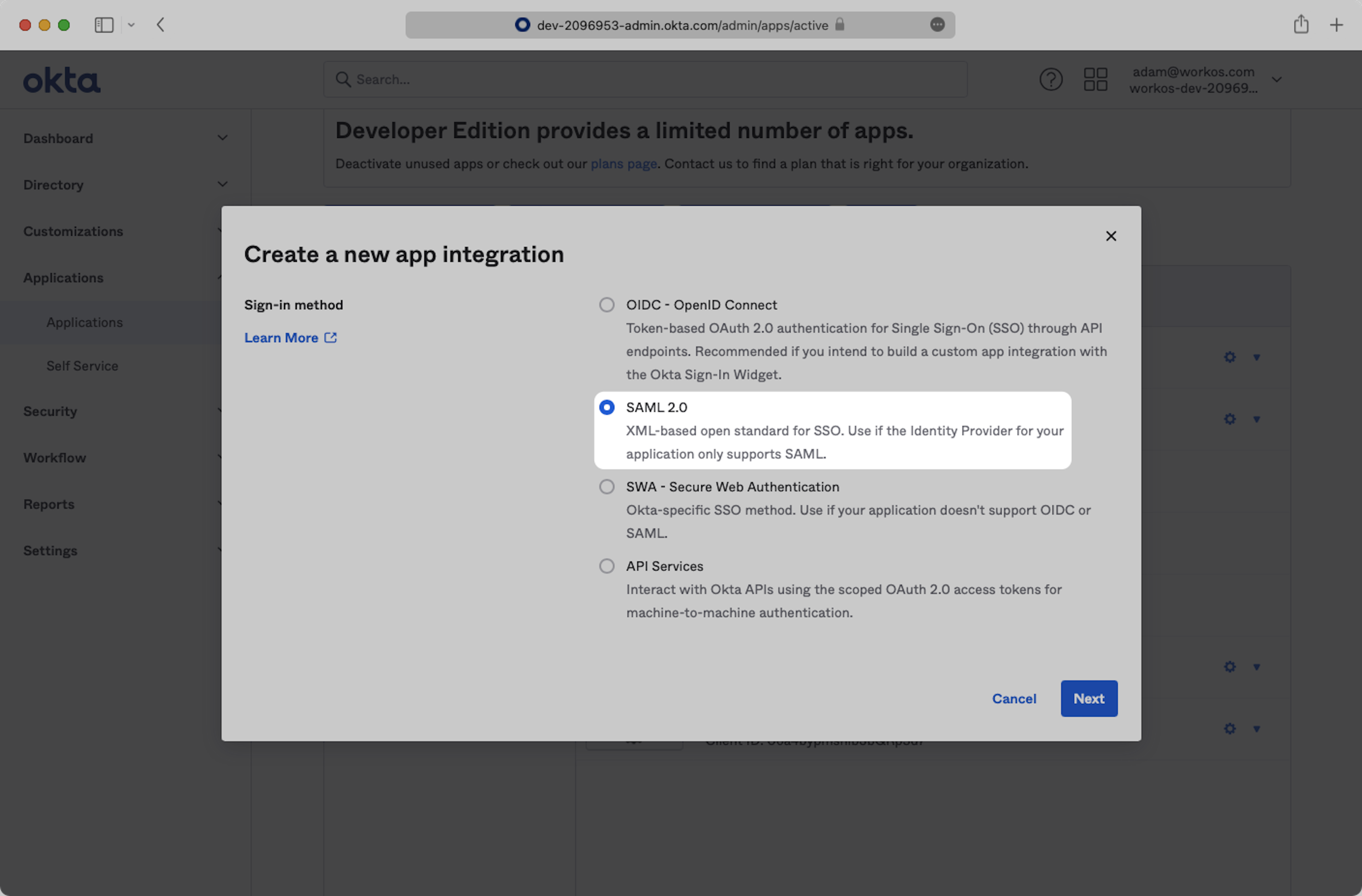Click the browser back arrow

(x=161, y=25)
